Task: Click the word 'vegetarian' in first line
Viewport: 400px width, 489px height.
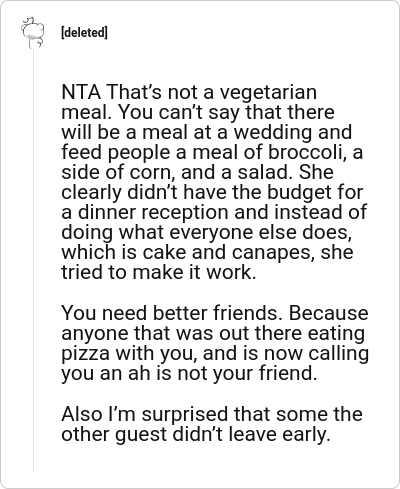Action: tap(268, 93)
